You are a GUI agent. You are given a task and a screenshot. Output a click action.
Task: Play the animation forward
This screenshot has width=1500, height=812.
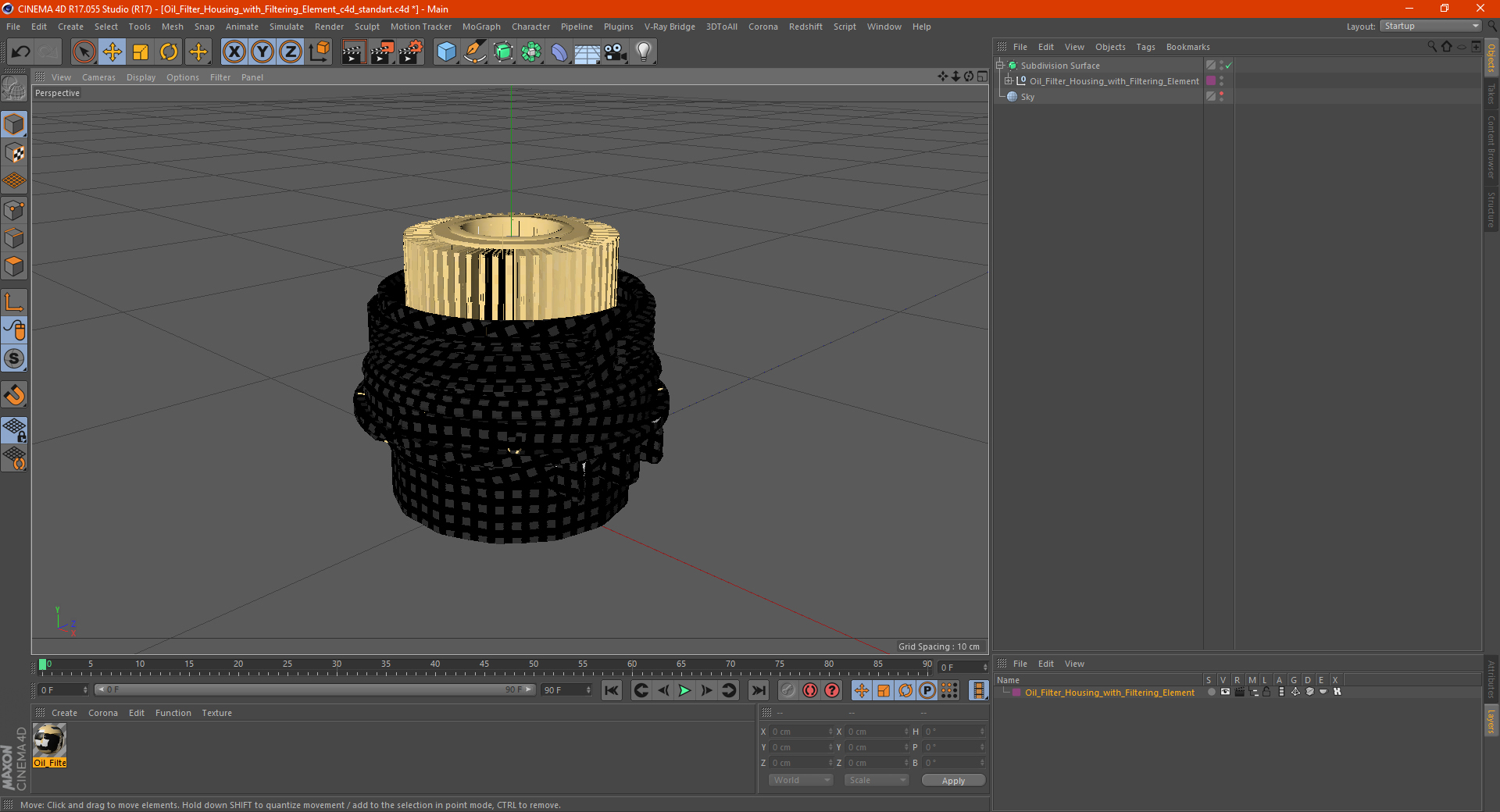coord(684,690)
